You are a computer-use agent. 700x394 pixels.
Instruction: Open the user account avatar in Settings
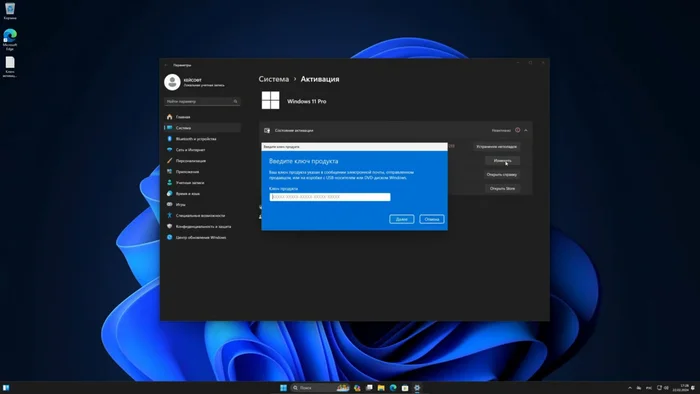tap(172, 82)
